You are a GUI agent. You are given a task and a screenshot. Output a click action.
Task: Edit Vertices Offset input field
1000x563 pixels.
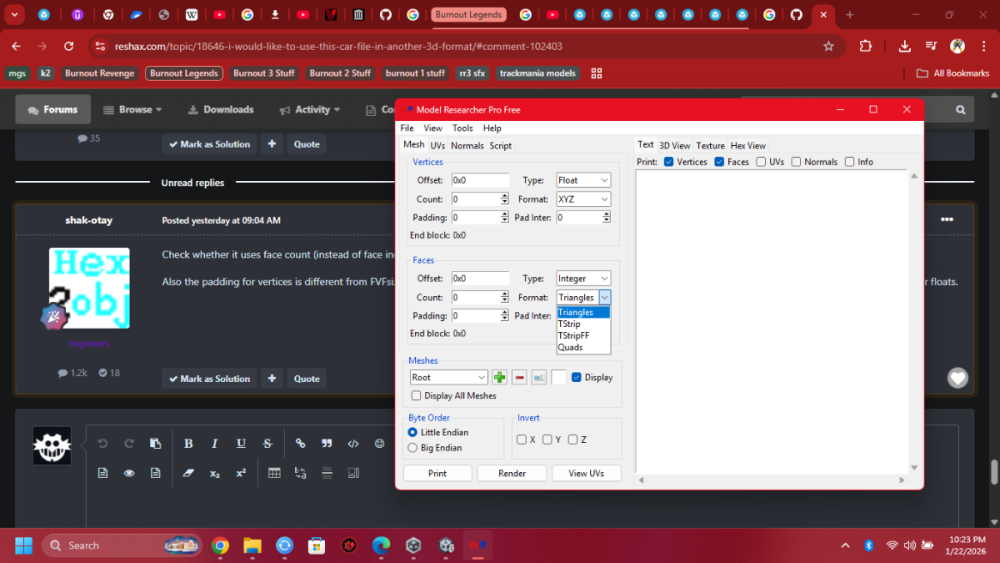(x=480, y=180)
